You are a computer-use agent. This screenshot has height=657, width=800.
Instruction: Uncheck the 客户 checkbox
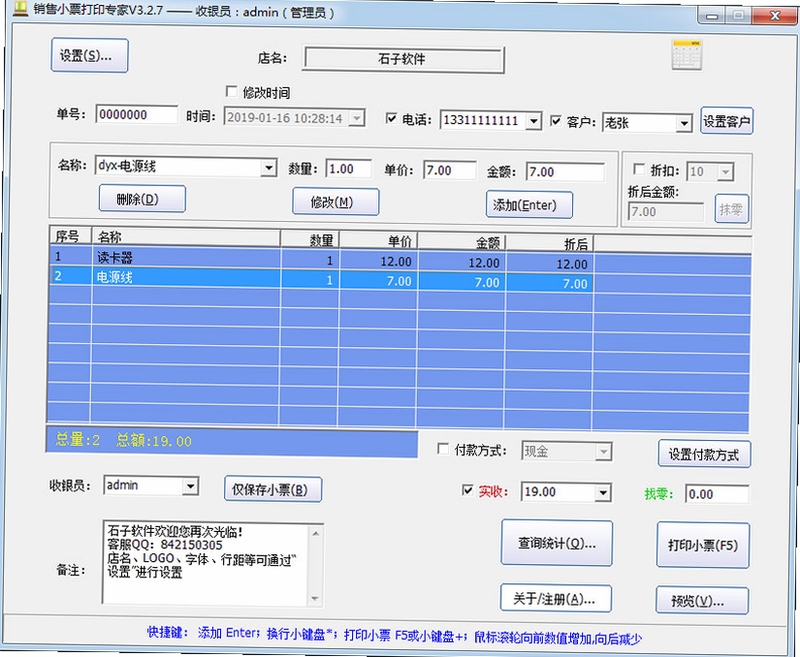556,121
